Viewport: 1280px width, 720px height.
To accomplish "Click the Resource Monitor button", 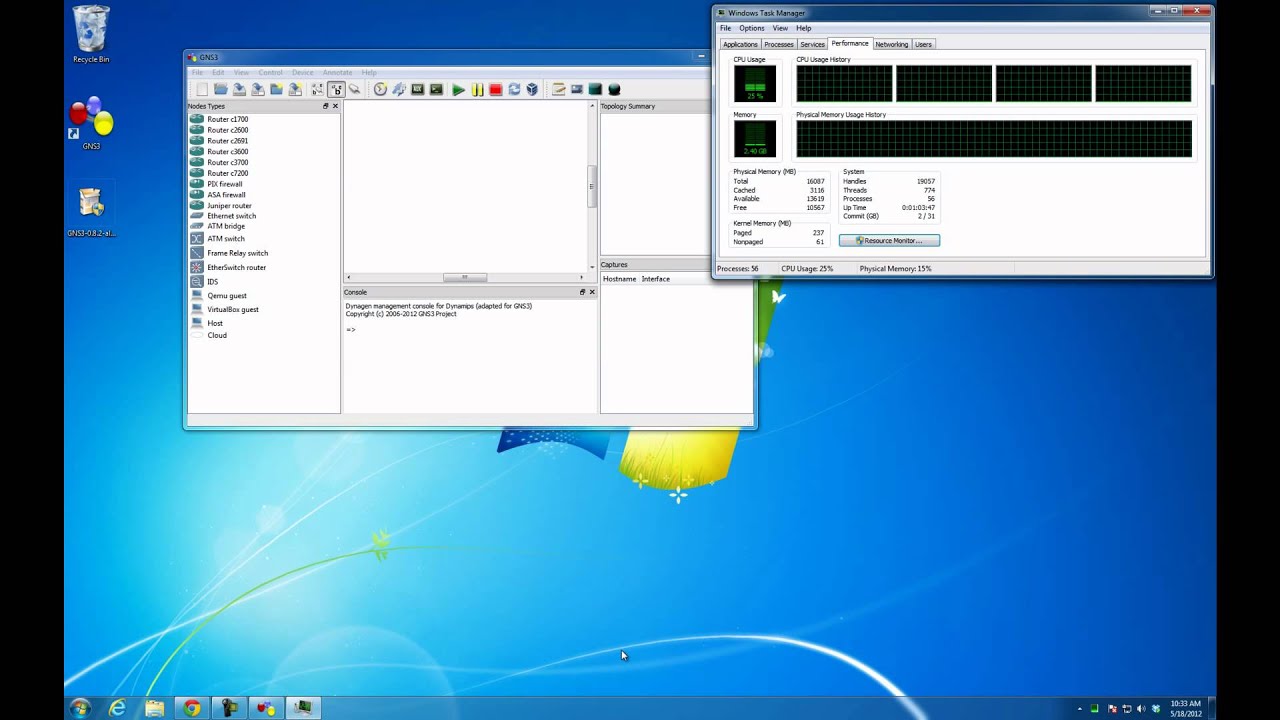I will click(889, 240).
